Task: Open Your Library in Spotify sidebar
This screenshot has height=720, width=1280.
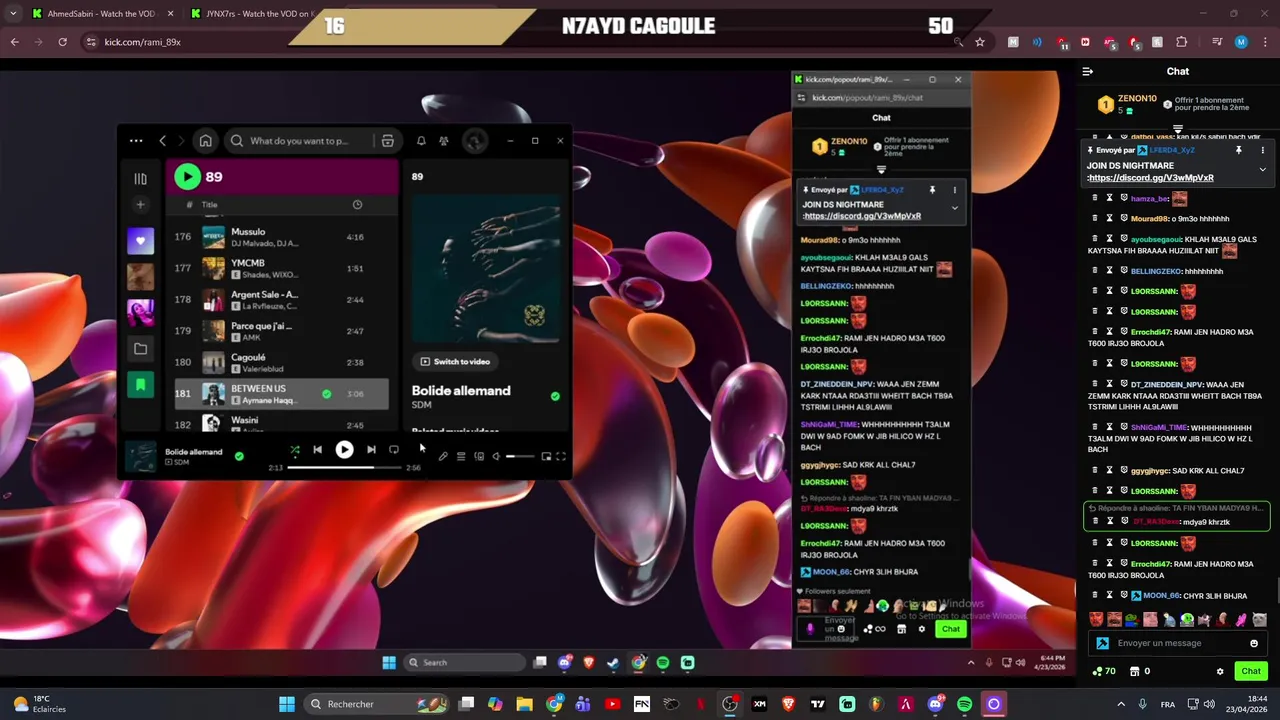Action: click(x=140, y=179)
